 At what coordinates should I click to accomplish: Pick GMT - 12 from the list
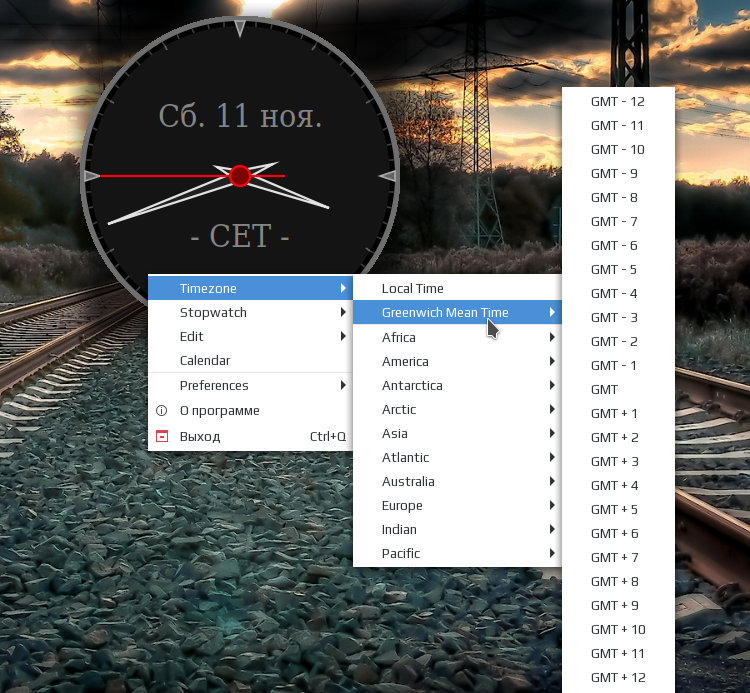pyautogui.click(x=618, y=101)
